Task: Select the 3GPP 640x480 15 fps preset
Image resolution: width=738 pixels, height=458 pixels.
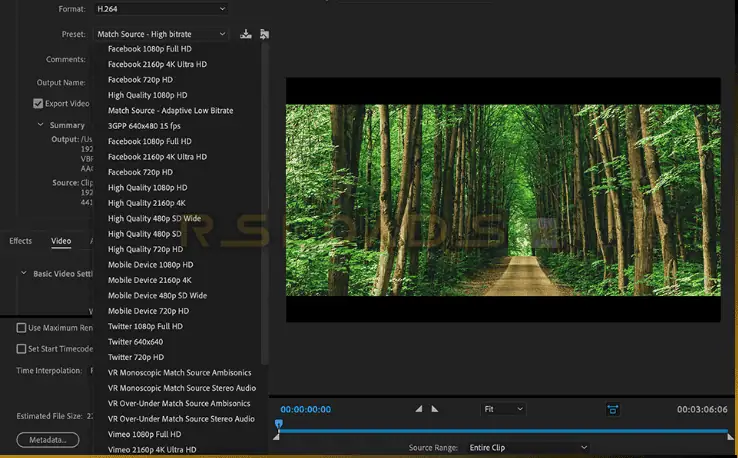Action: pos(144,126)
